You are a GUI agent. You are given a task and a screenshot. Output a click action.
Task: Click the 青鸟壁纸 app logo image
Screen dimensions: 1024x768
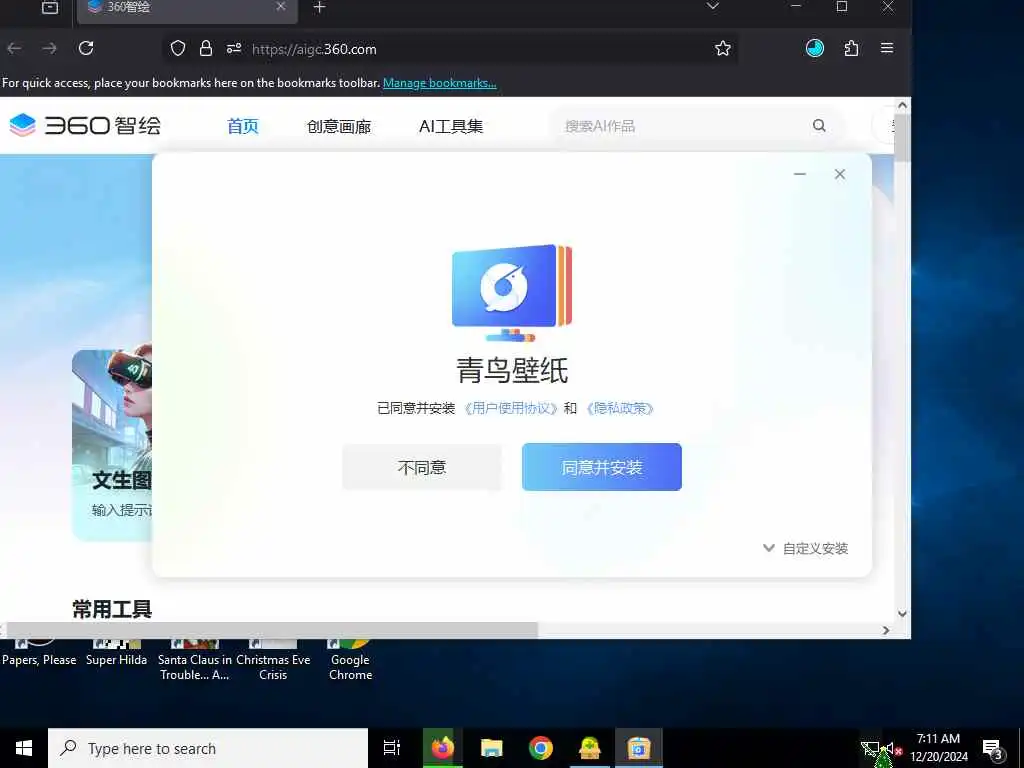click(512, 293)
